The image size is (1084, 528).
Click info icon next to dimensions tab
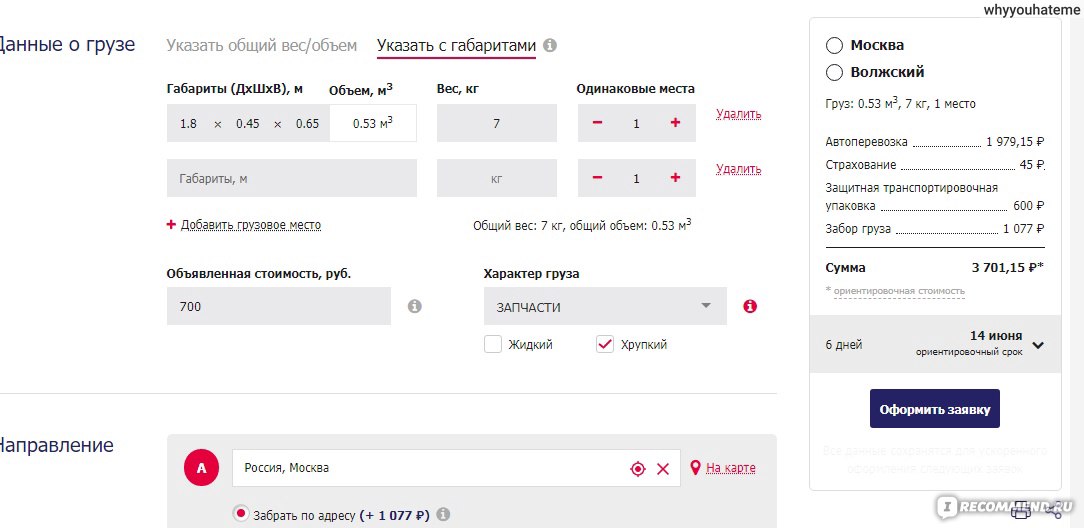pyautogui.click(x=550, y=45)
